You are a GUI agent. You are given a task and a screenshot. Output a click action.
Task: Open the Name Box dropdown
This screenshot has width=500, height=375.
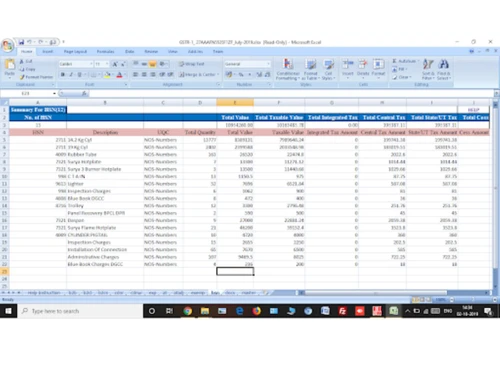coord(54,93)
